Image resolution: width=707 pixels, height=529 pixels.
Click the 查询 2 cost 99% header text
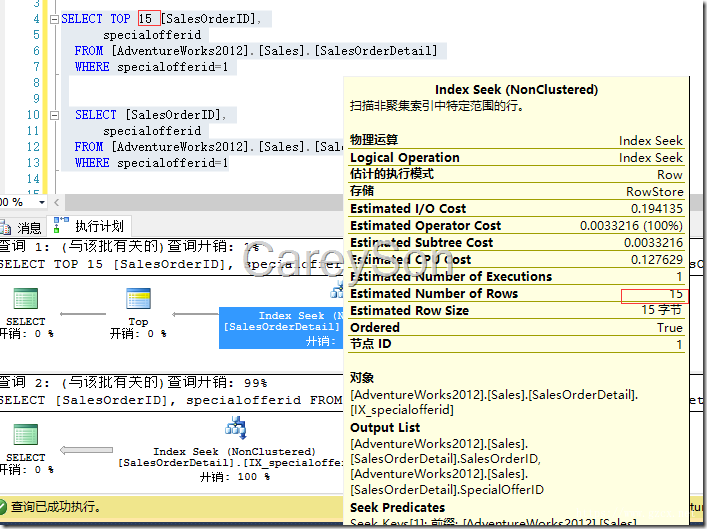click(133, 383)
